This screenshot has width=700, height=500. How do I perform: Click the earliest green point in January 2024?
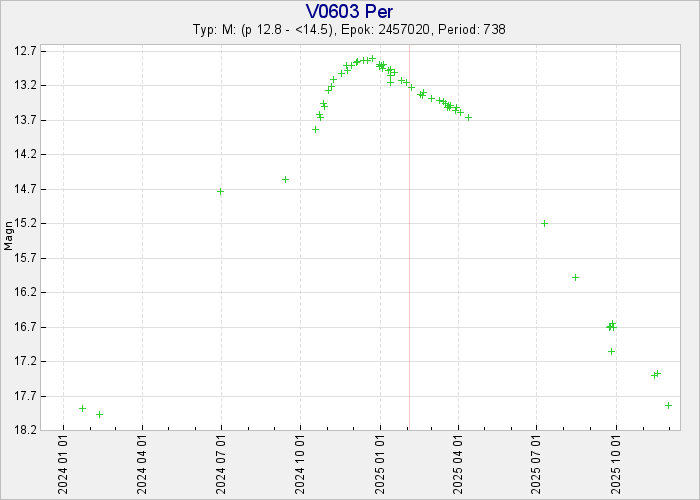82,408
